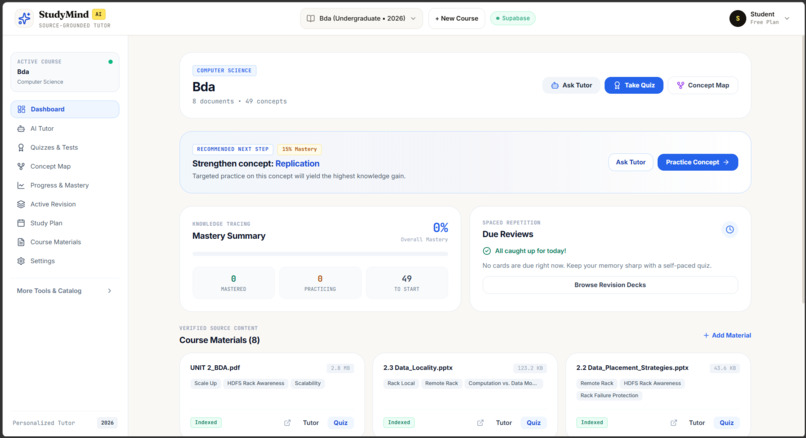Click the 49 To Start tile
This screenshot has width=806, height=438.
pos(407,283)
